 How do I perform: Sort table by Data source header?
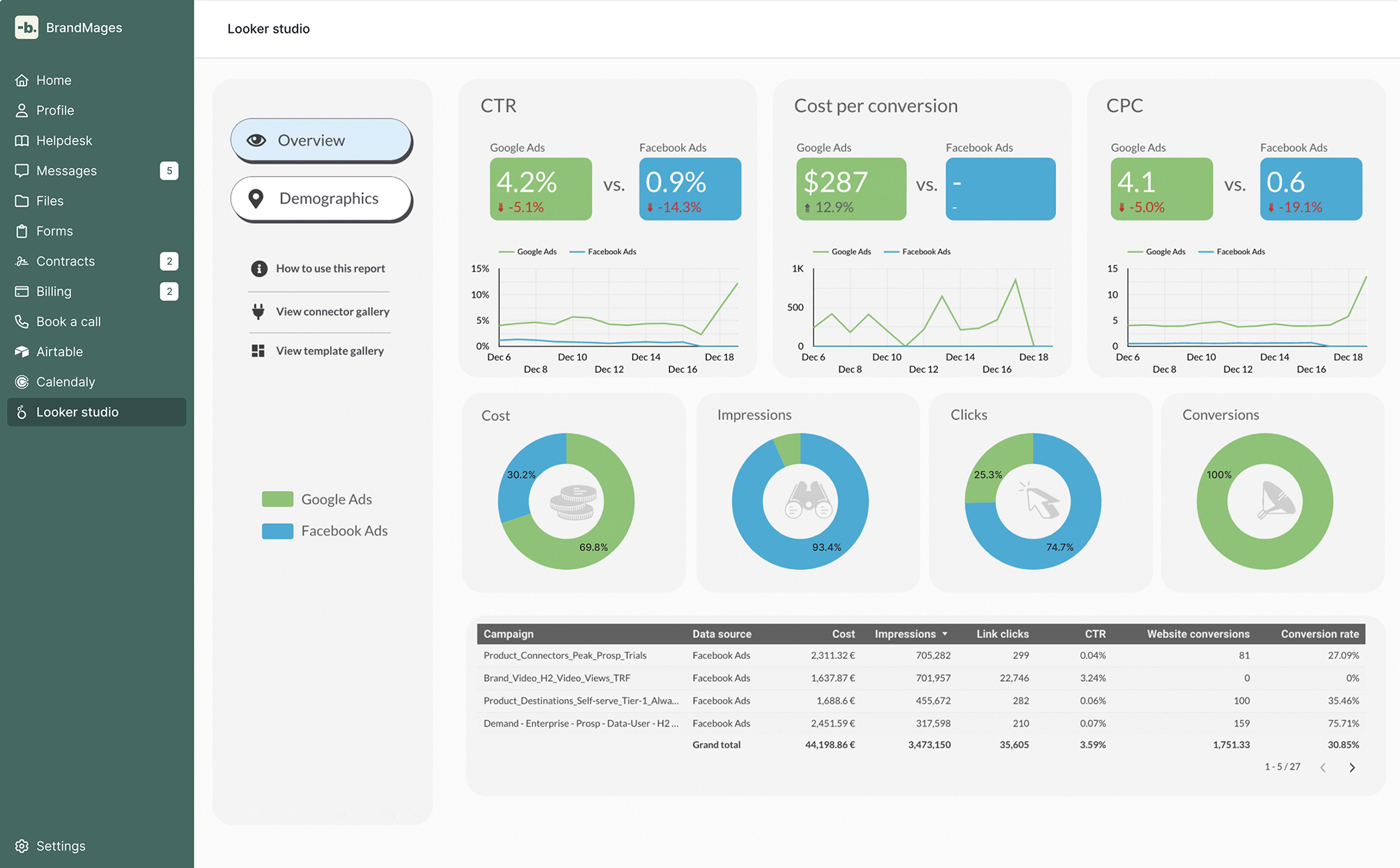point(722,634)
